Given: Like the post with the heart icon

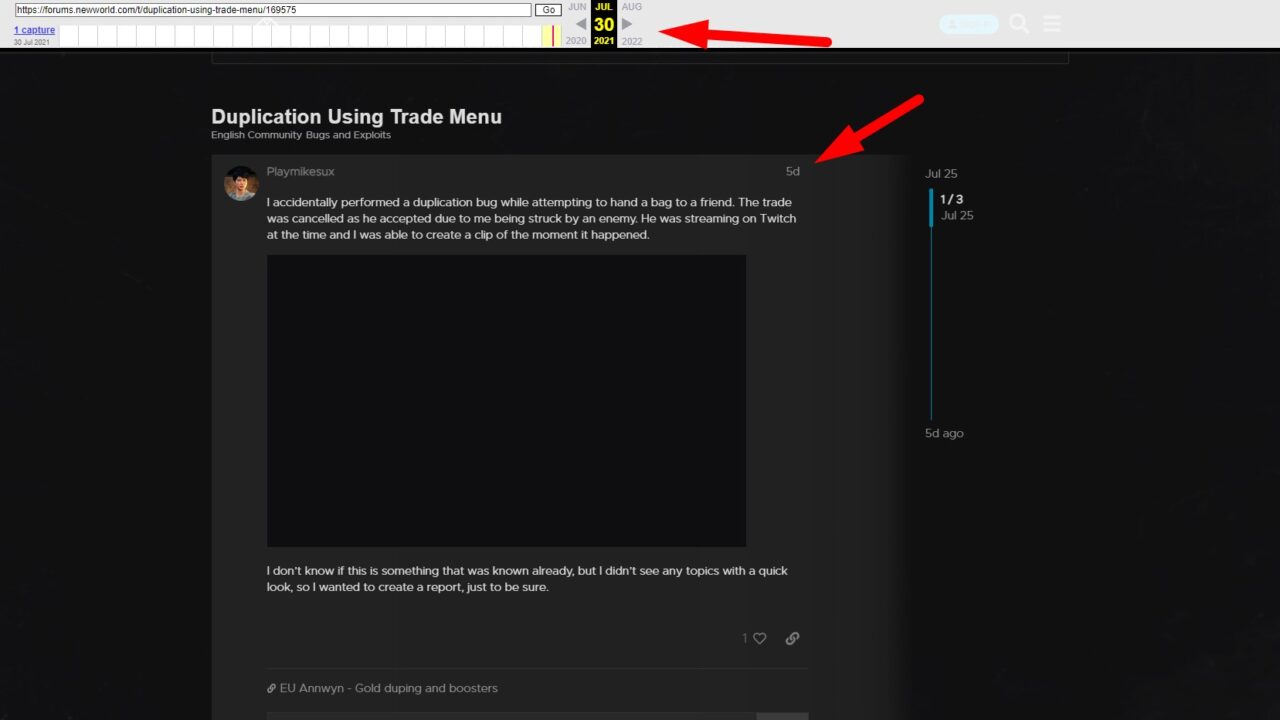Looking at the screenshot, I should click(x=759, y=638).
